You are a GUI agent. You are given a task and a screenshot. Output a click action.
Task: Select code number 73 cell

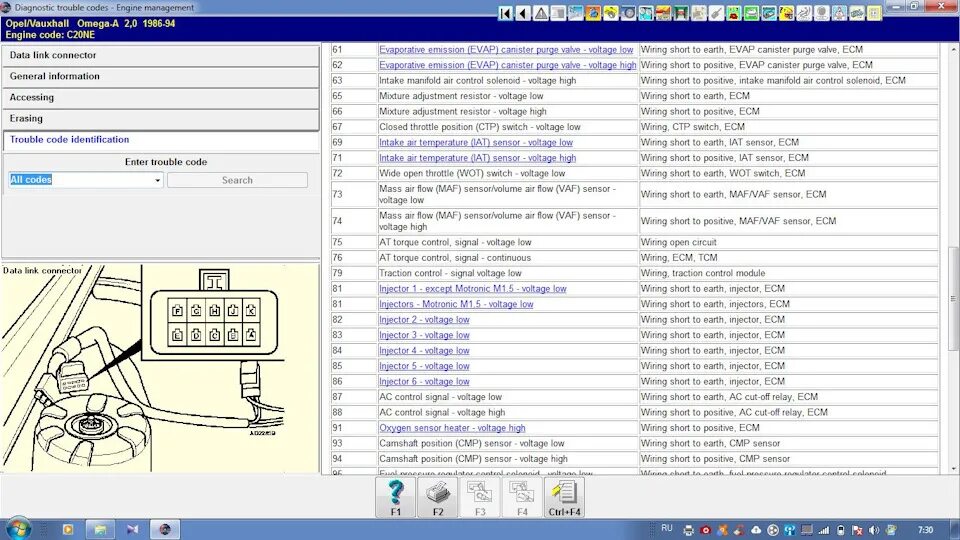click(x=353, y=194)
